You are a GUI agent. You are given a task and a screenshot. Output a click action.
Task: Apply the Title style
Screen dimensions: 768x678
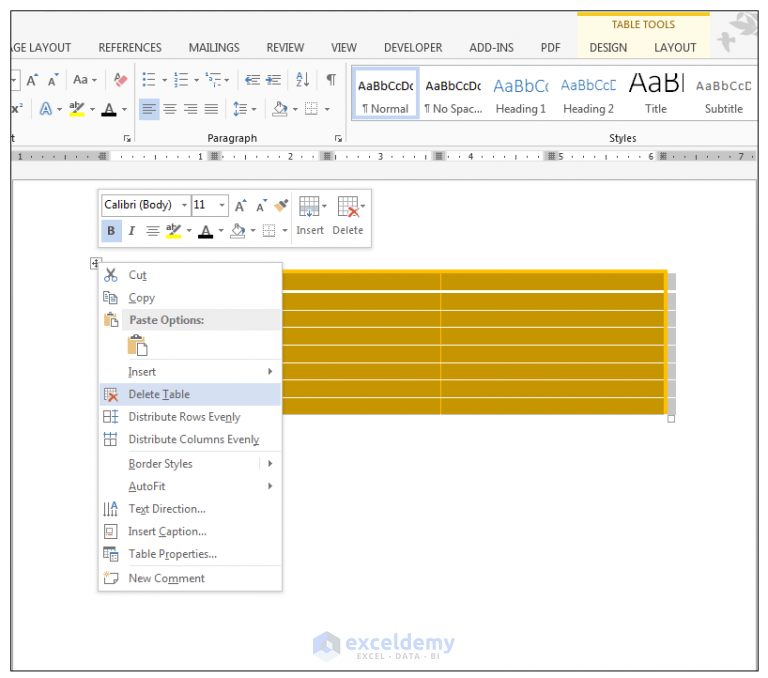(x=656, y=95)
